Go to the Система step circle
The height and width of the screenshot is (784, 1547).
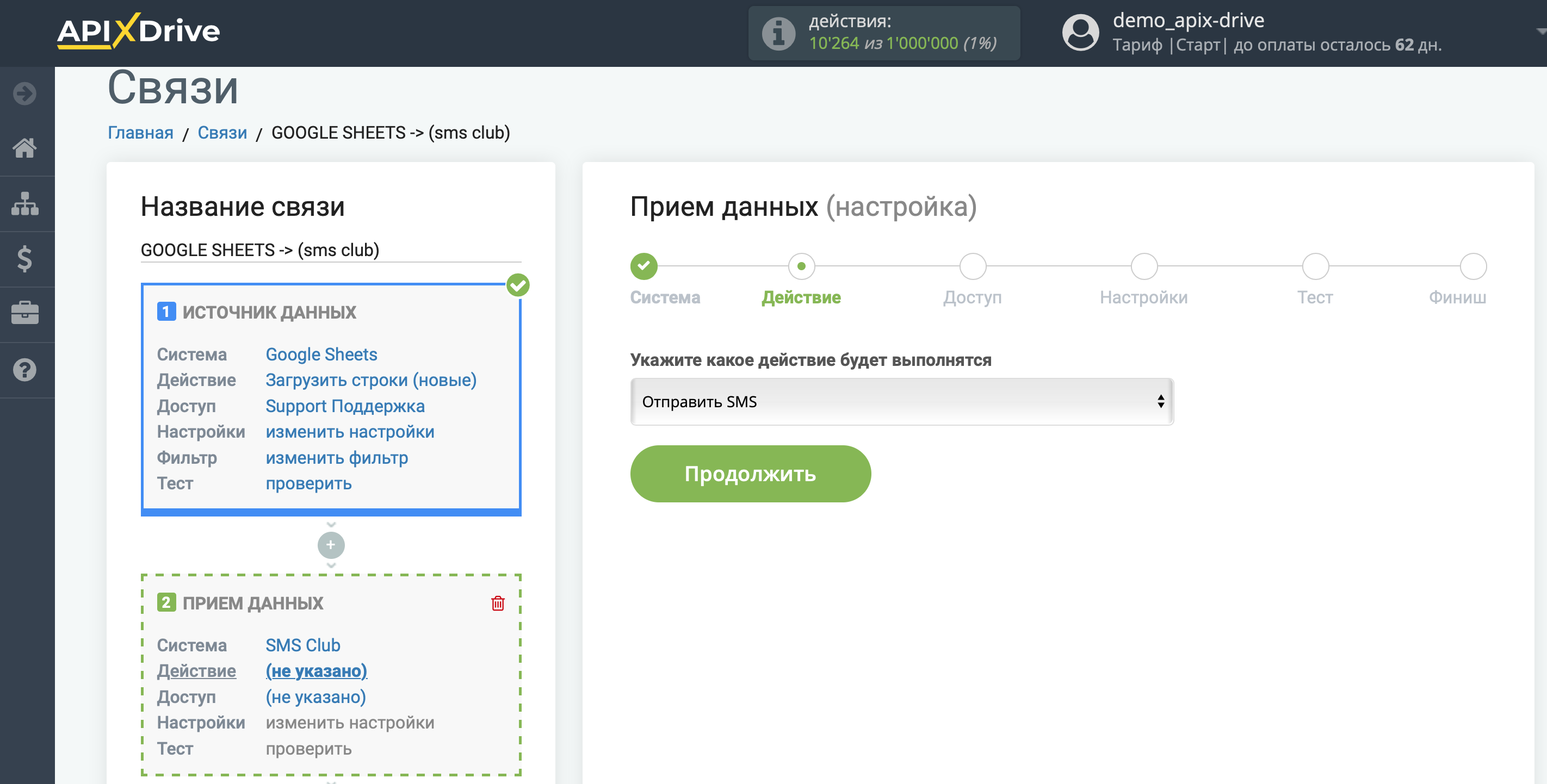tap(644, 266)
